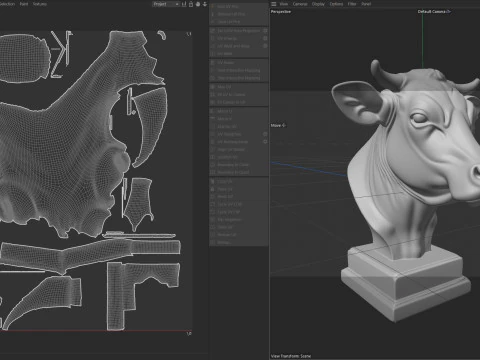Select the shield-shaped UV island
Image resolution: width=480 pixels, height=360 pixels.
point(137,203)
